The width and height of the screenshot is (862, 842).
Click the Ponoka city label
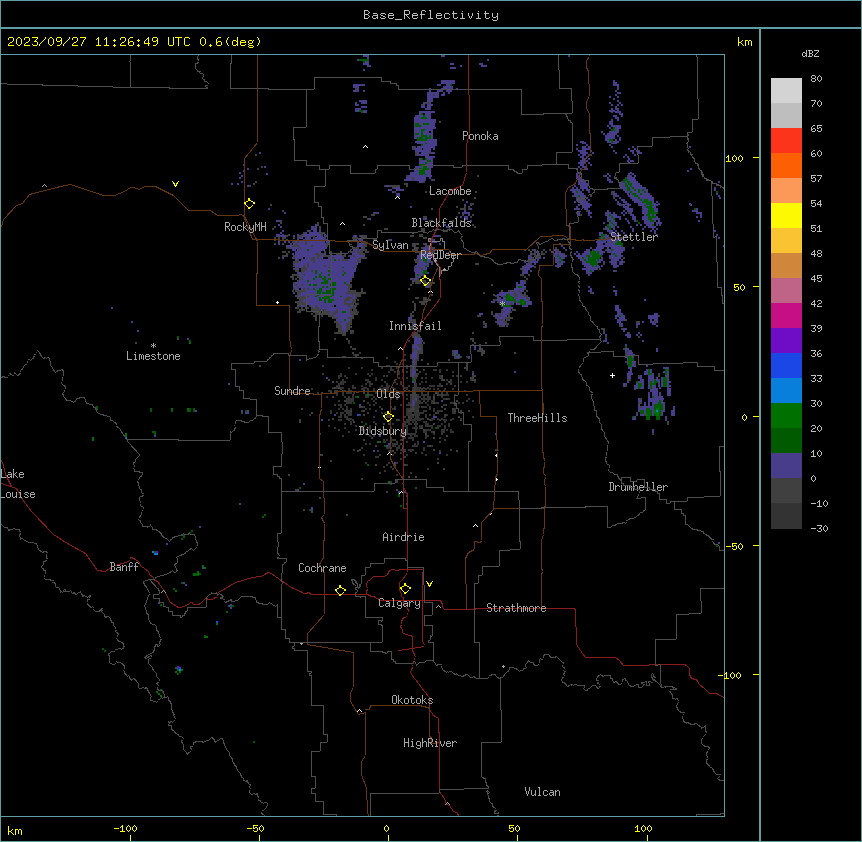point(480,136)
